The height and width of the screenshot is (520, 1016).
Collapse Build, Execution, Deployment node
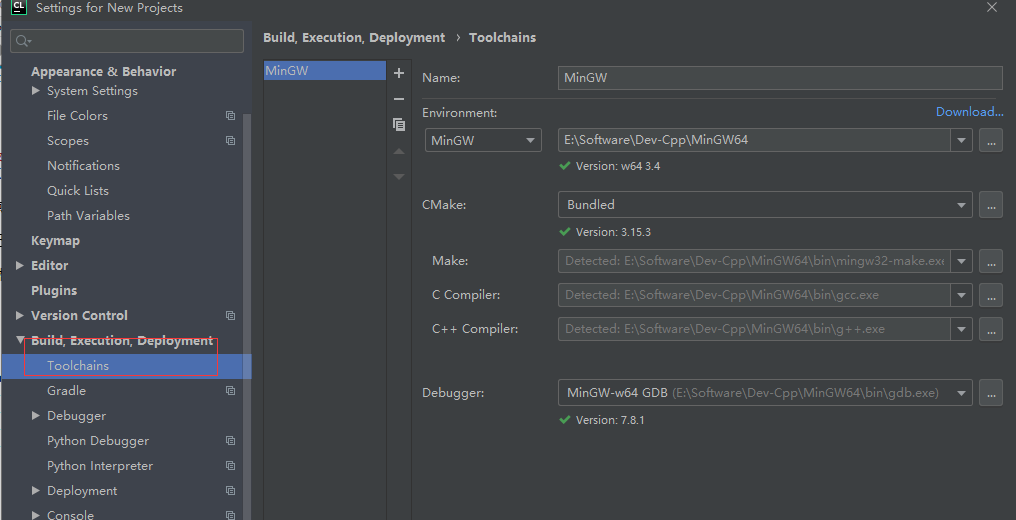(x=20, y=340)
